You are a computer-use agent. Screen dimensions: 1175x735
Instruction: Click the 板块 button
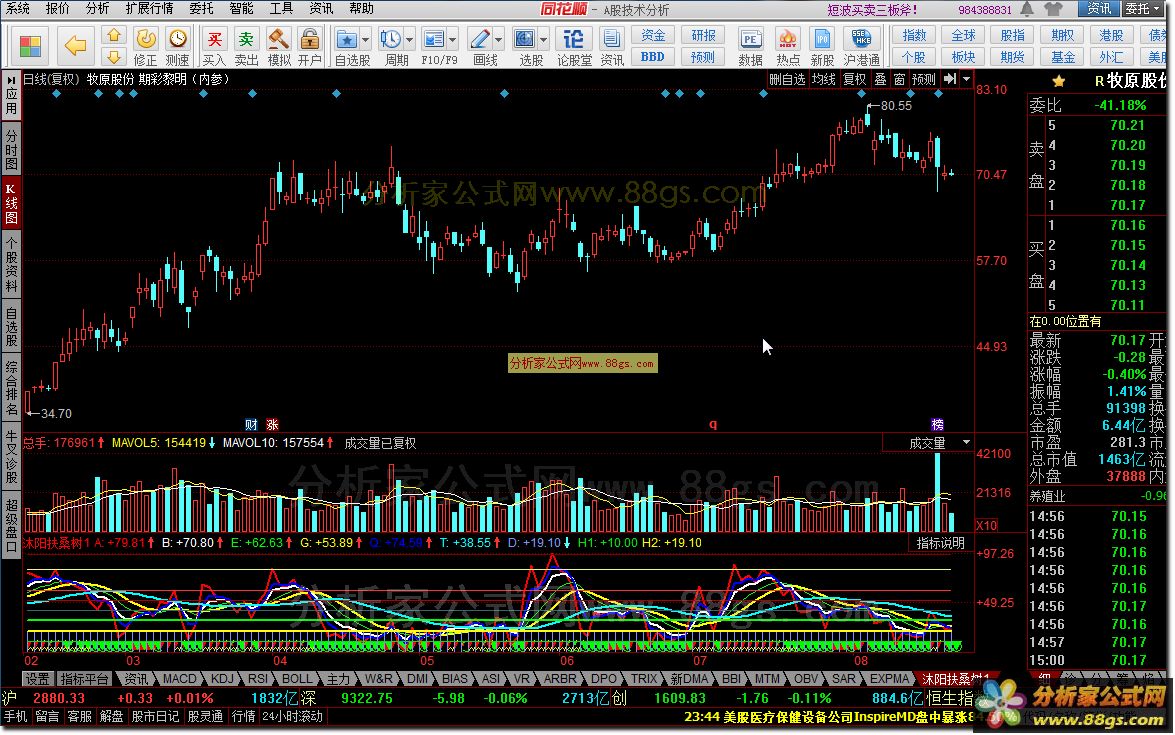pyautogui.click(x=963, y=57)
